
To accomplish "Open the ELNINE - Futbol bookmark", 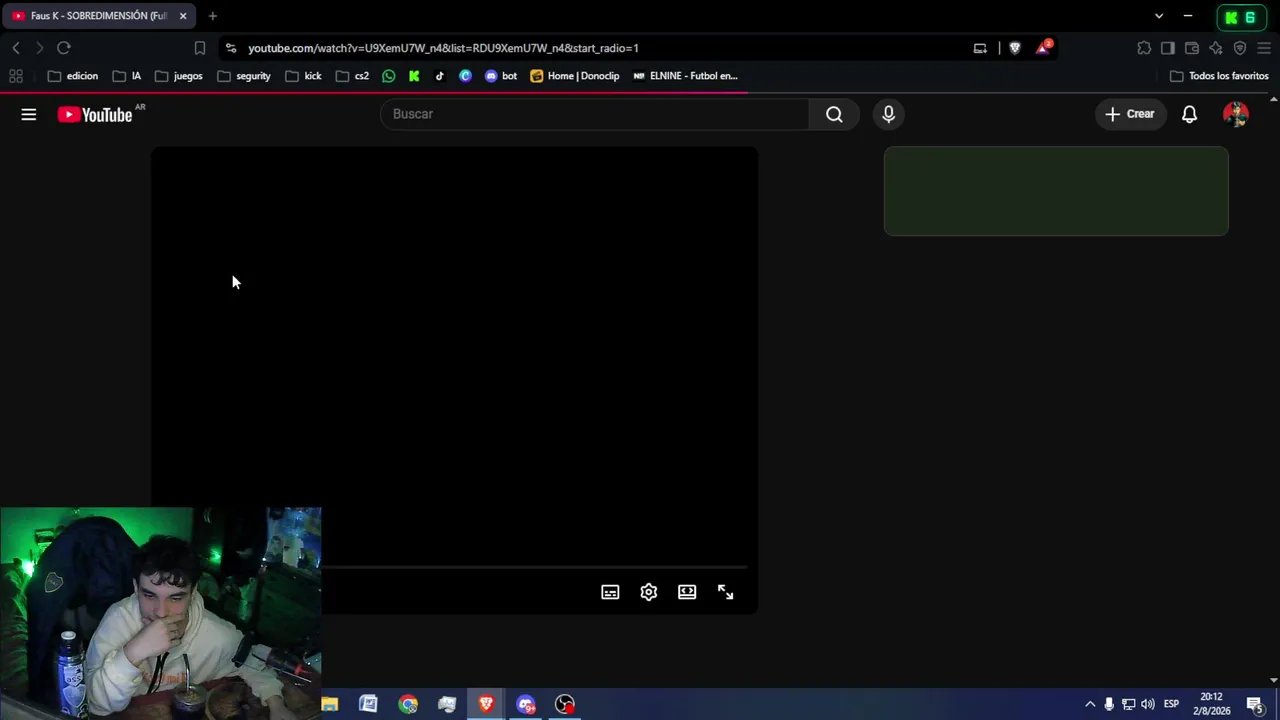I will [685, 76].
